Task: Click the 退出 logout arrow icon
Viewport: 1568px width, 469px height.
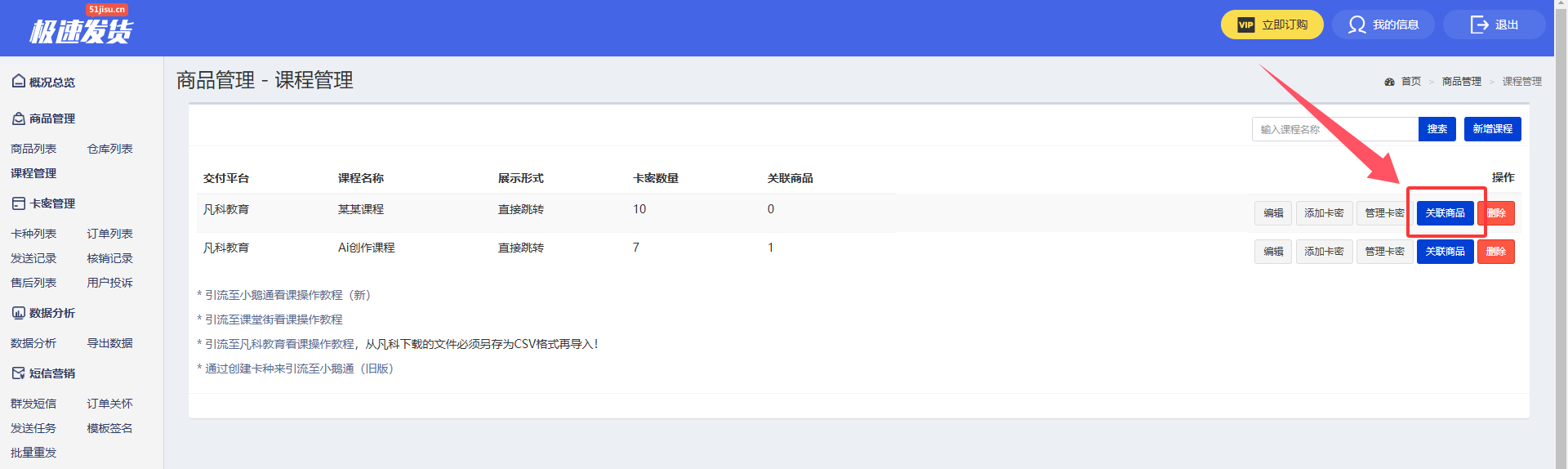Action: (1479, 25)
